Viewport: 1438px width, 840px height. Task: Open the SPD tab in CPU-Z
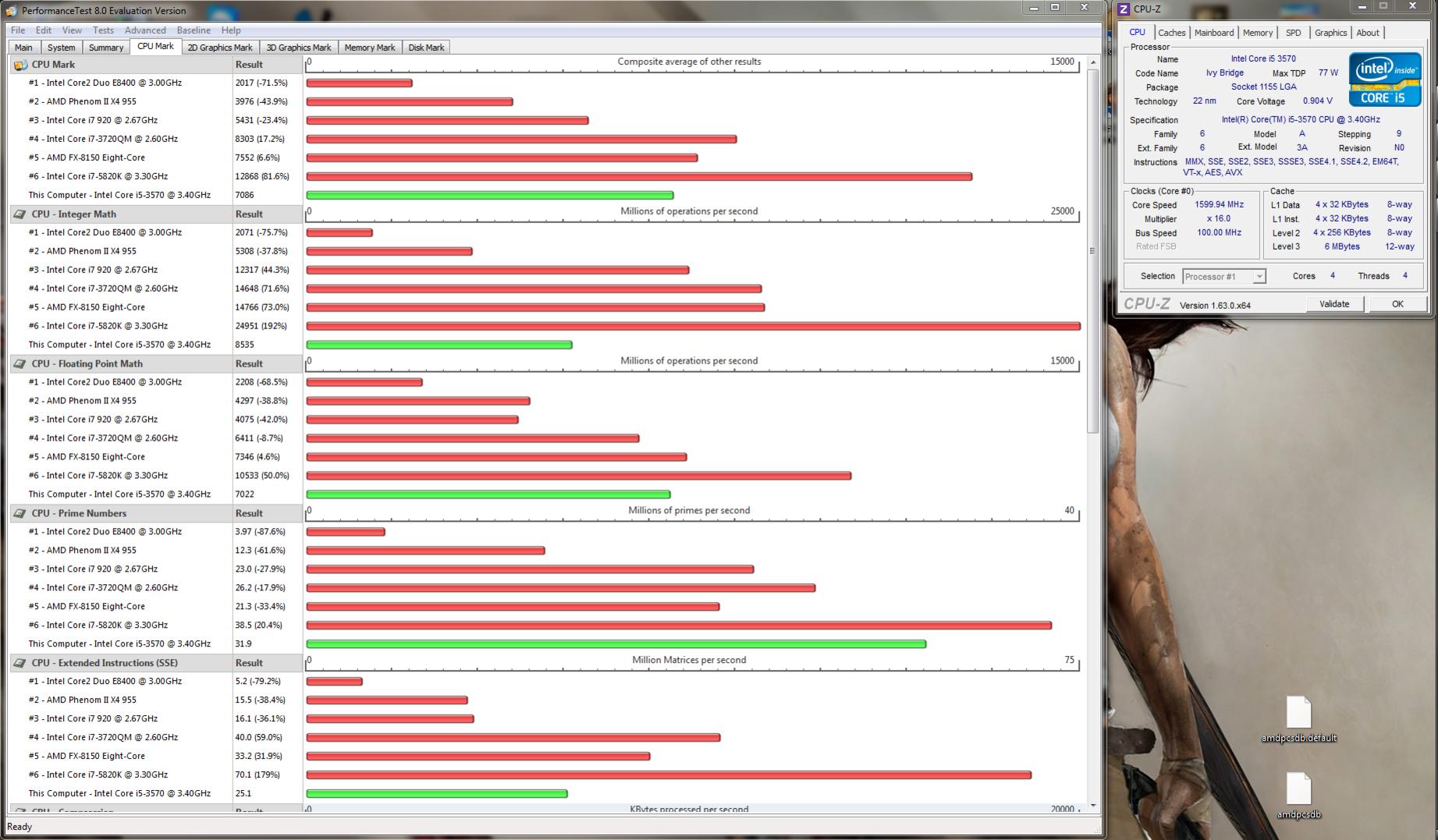click(1294, 33)
